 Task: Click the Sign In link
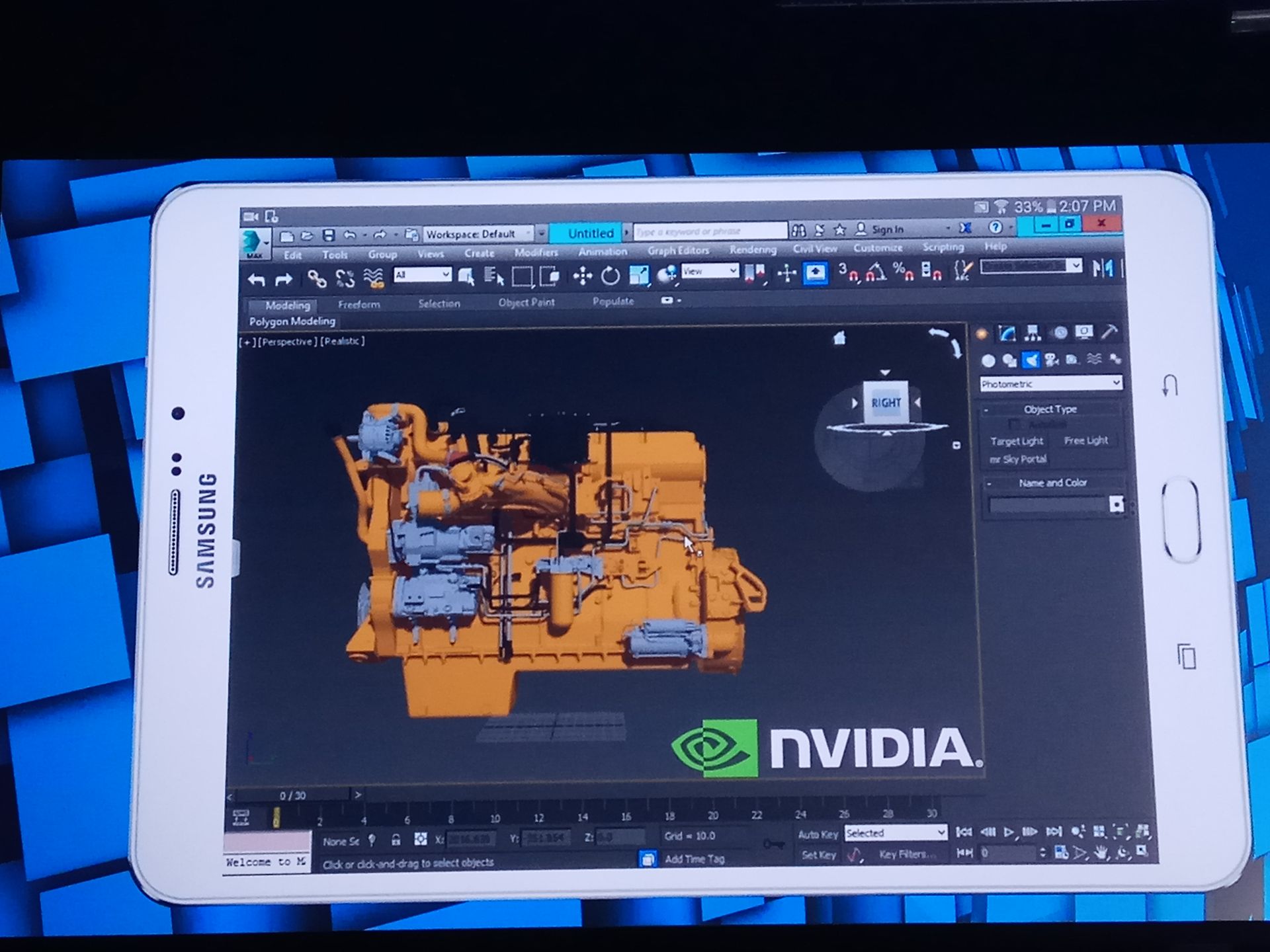click(x=887, y=229)
